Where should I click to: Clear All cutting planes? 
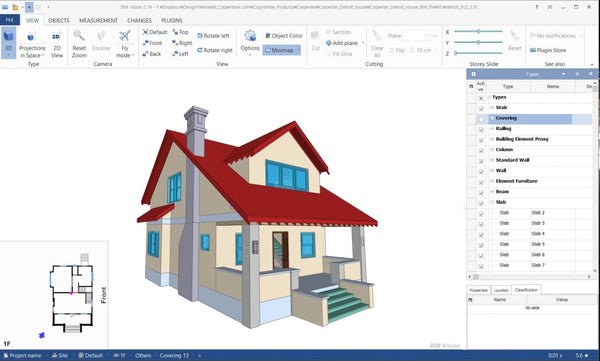click(x=377, y=44)
